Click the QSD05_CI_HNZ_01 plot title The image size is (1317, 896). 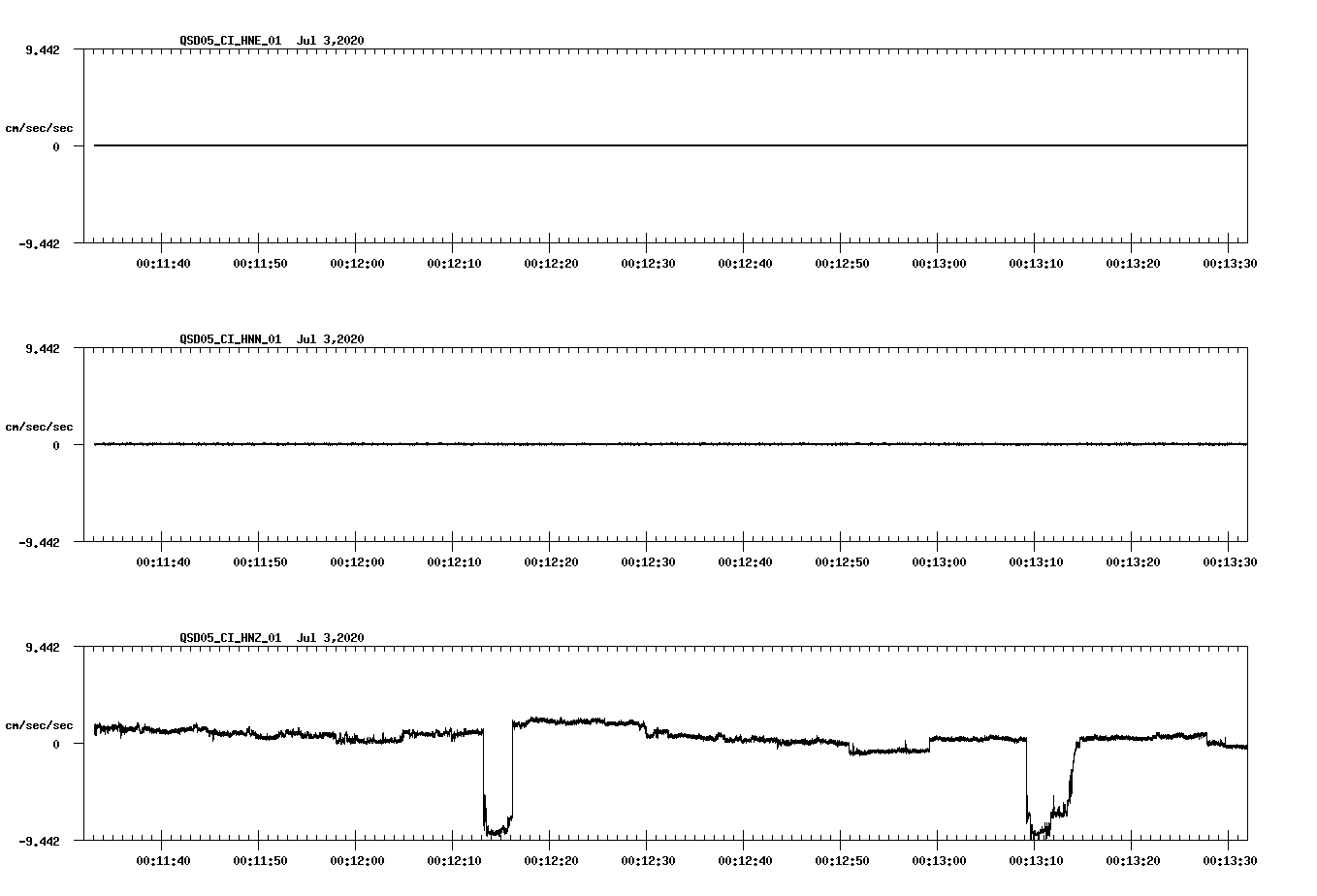click(272, 638)
